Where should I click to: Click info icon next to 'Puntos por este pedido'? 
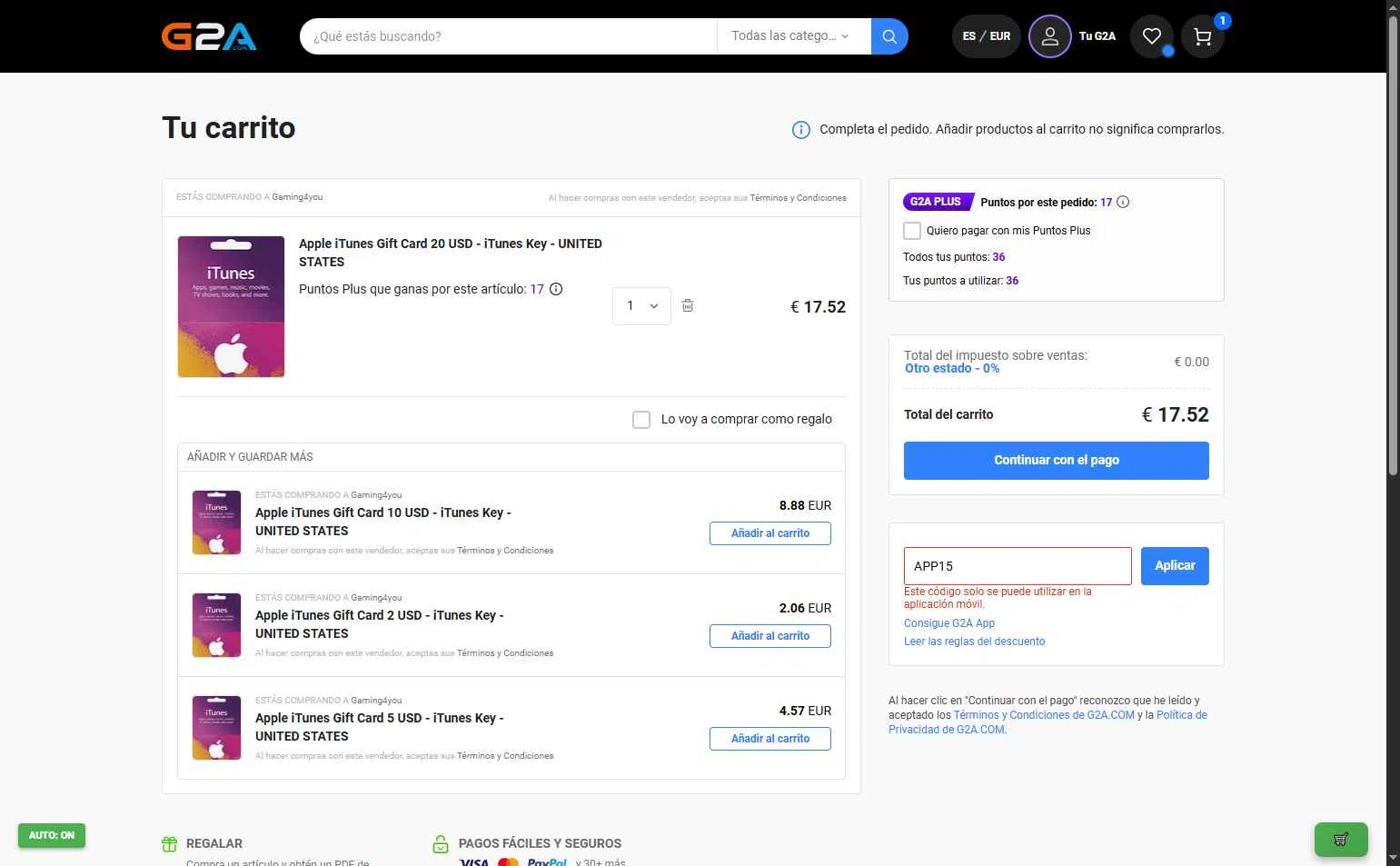point(1123,202)
